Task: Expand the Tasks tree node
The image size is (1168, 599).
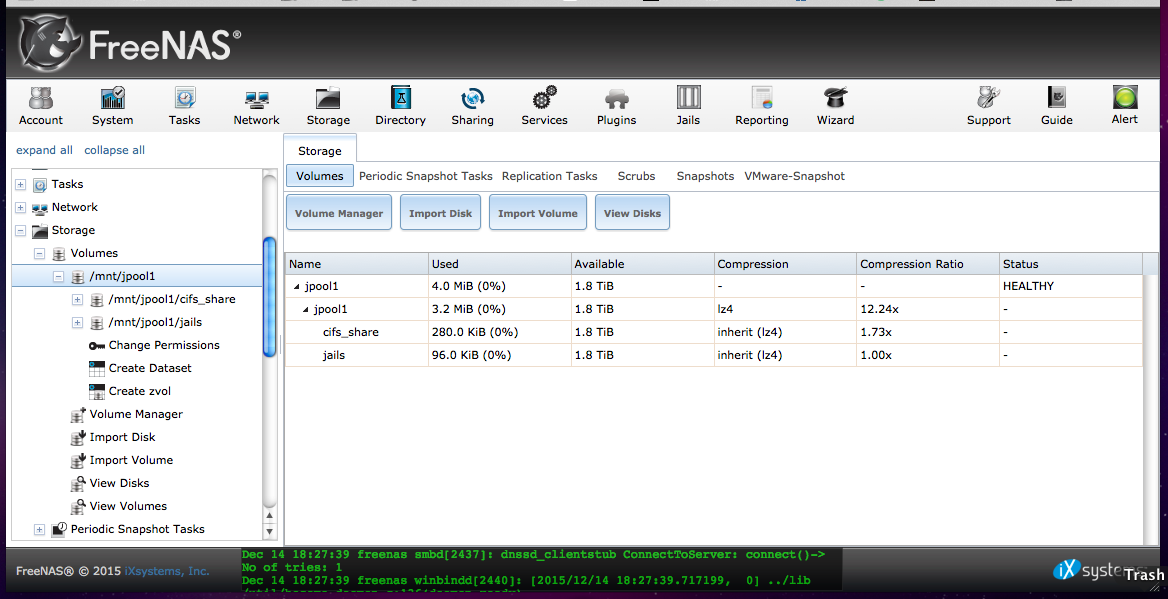Action: coord(21,184)
